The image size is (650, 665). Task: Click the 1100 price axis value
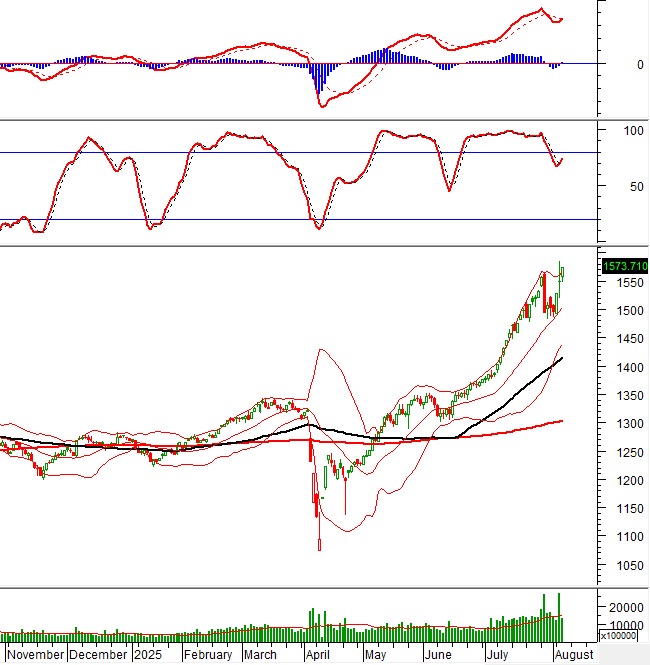pyautogui.click(x=630, y=537)
